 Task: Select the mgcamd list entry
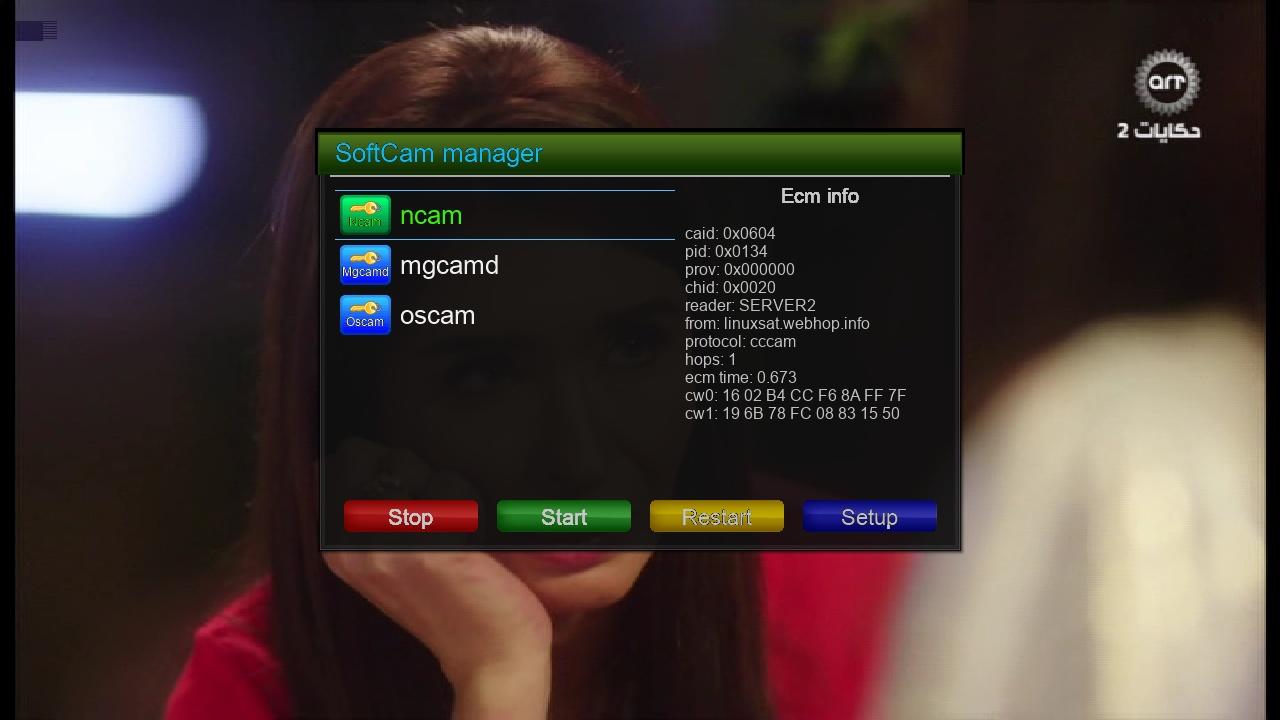505,265
